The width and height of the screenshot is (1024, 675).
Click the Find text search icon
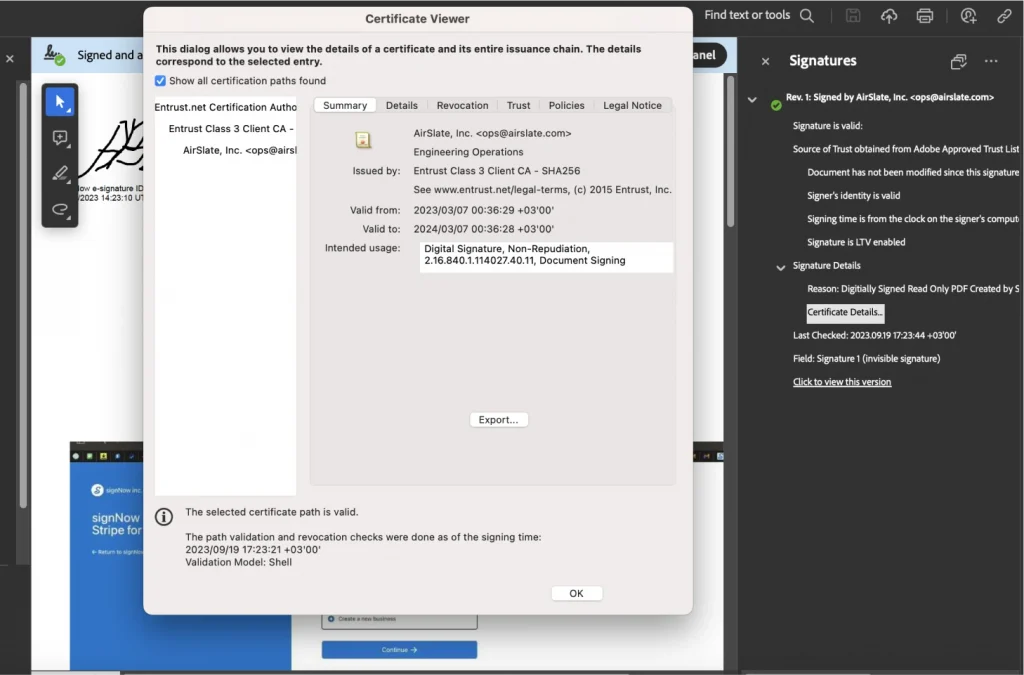[806, 16]
